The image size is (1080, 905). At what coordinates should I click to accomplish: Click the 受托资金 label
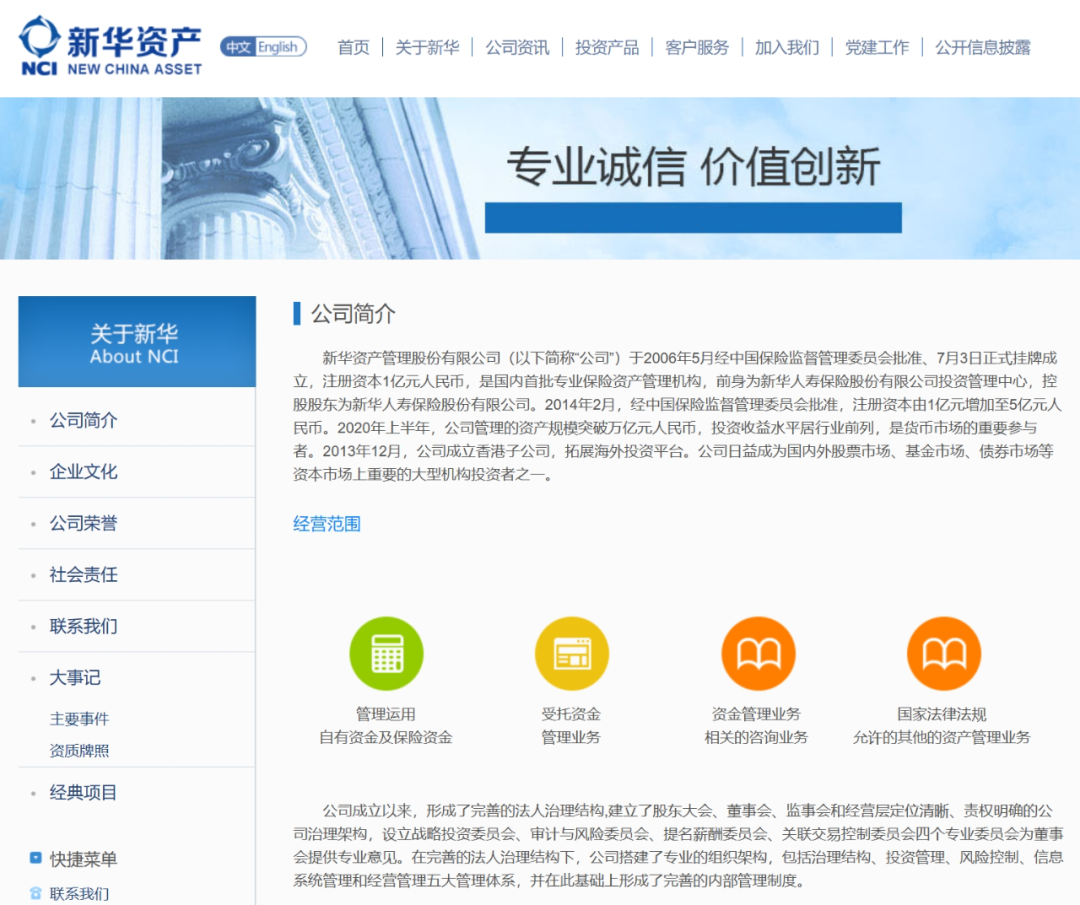coord(571,714)
